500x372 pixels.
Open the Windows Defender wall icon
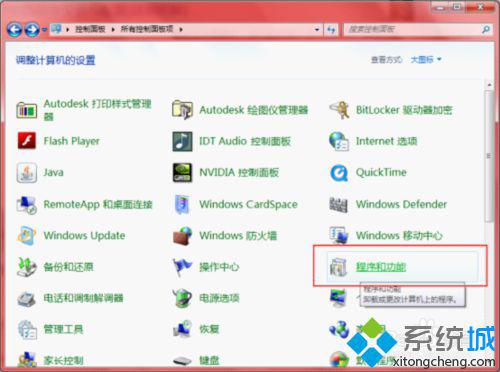pyautogui.click(x=339, y=204)
